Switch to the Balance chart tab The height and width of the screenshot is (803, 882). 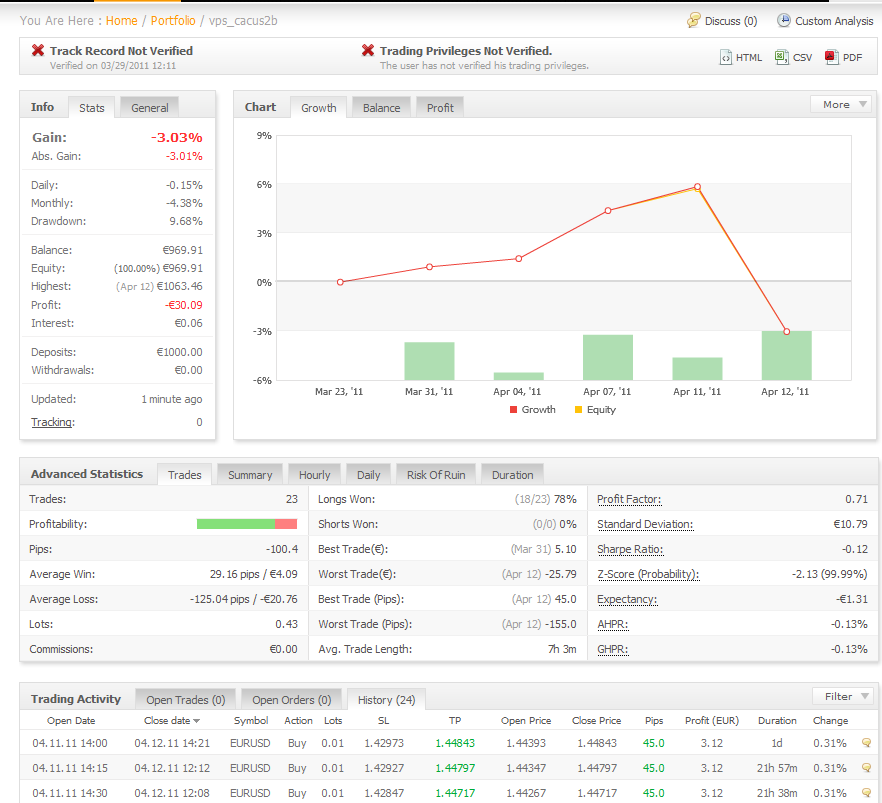point(381,108)
